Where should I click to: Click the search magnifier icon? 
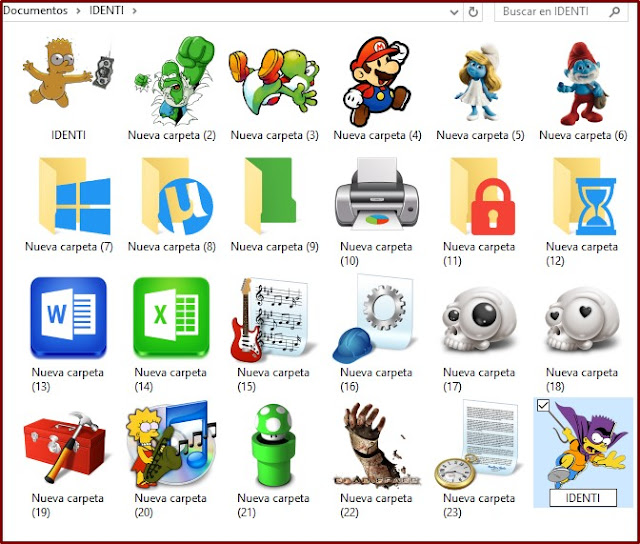point(614,12)
